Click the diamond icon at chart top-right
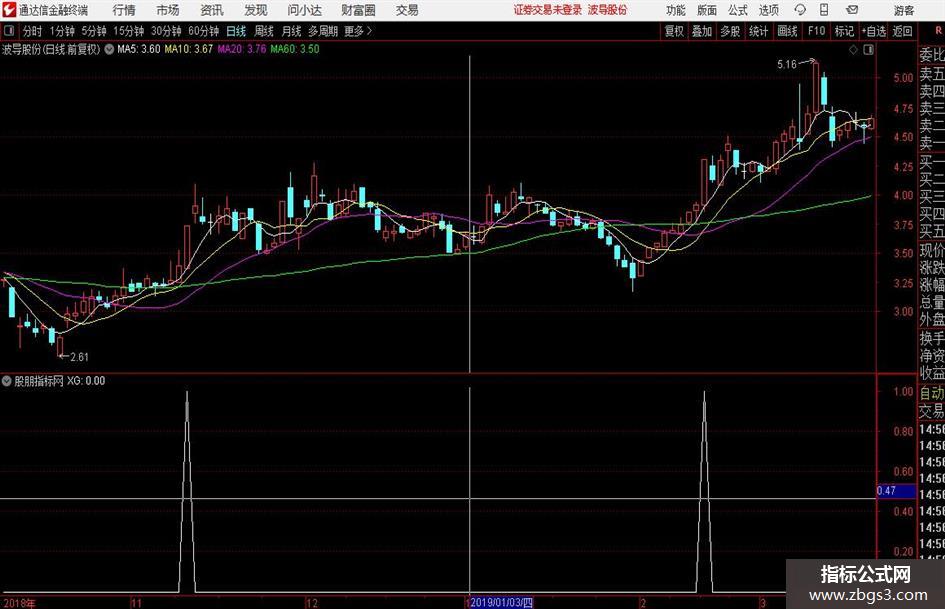This screenshot has width=945, height=609. click(853, 50)
